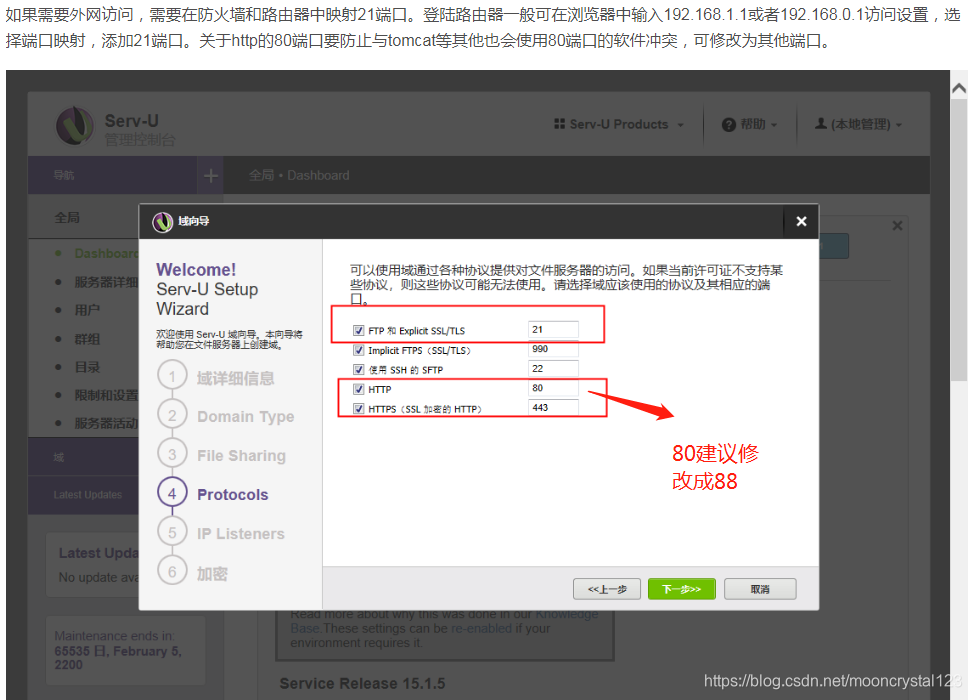Image resolution: width=972 pixels, height=700 pixels.
Task: Select step 3 circle File Sharing
Action: (172, 454)
